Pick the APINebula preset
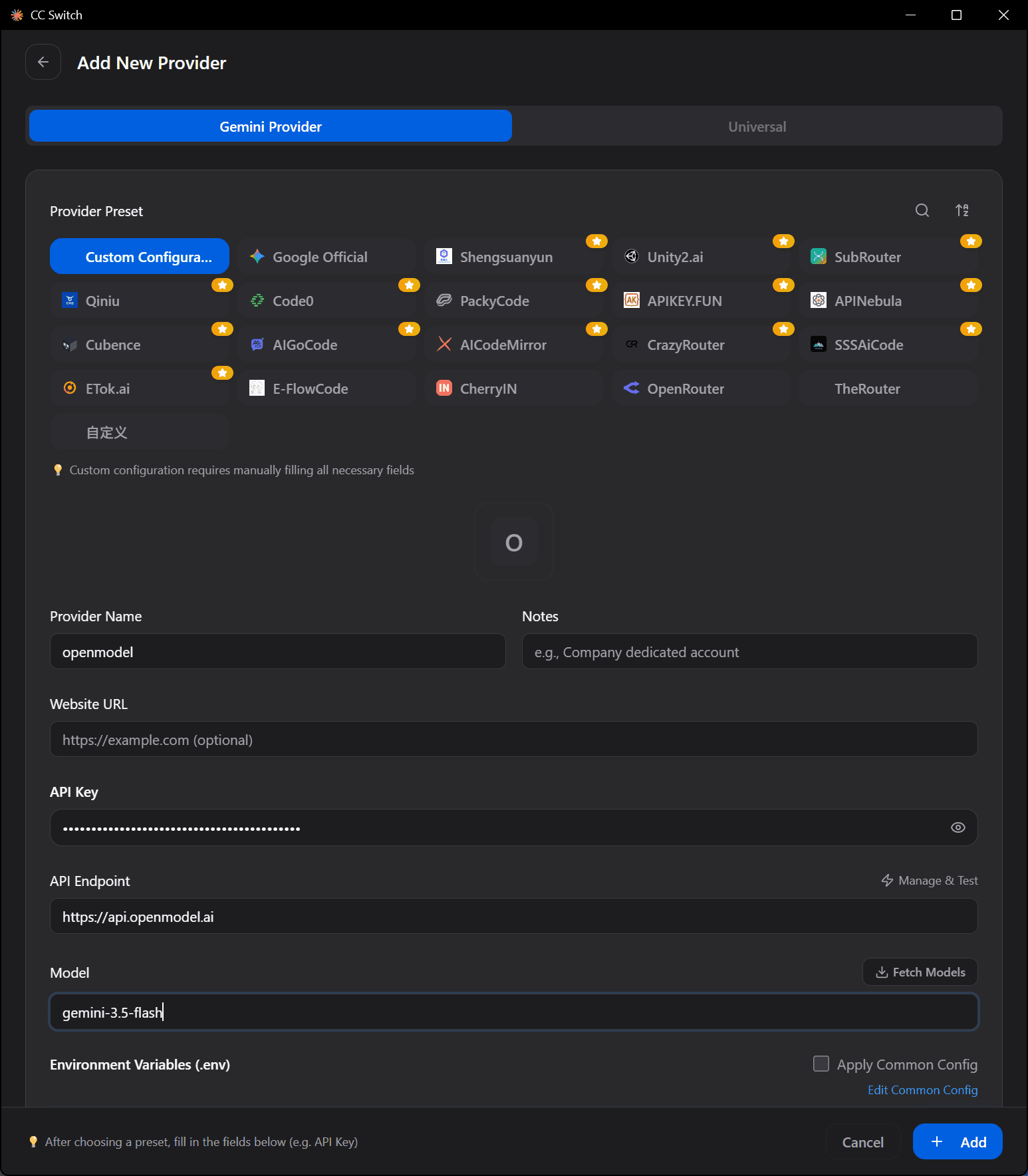Viewport: 1028px width, 1176px height. pos(888,300)
